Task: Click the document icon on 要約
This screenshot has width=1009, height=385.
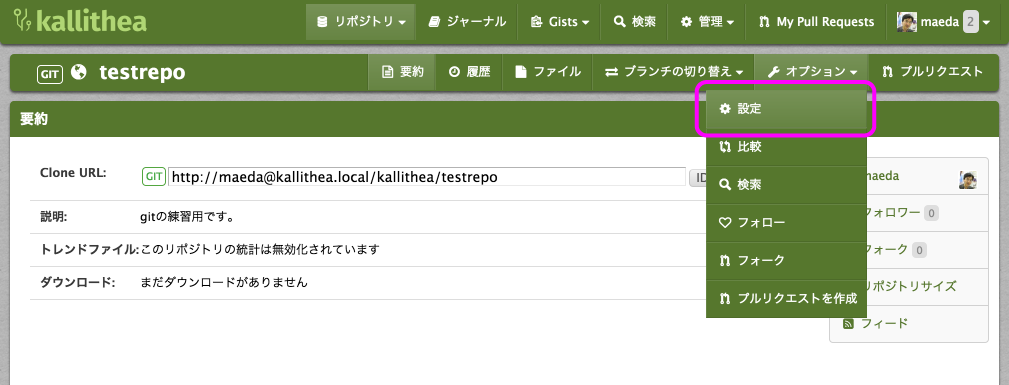Action: (x=387, y=72)
